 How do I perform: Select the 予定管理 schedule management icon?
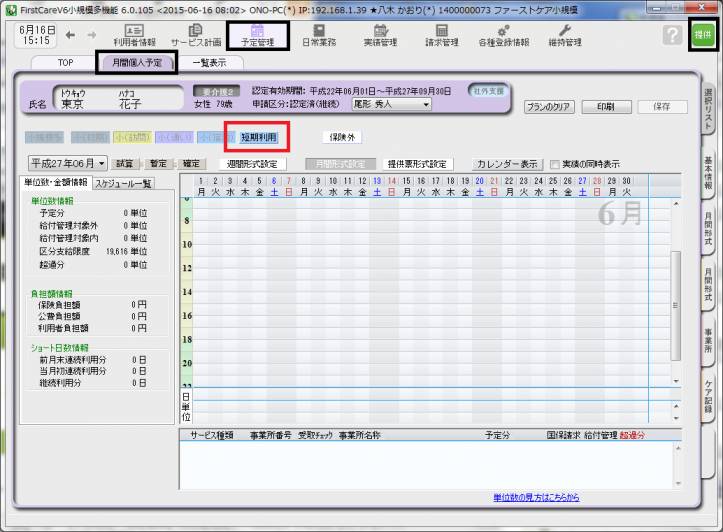tap(257, 35)
